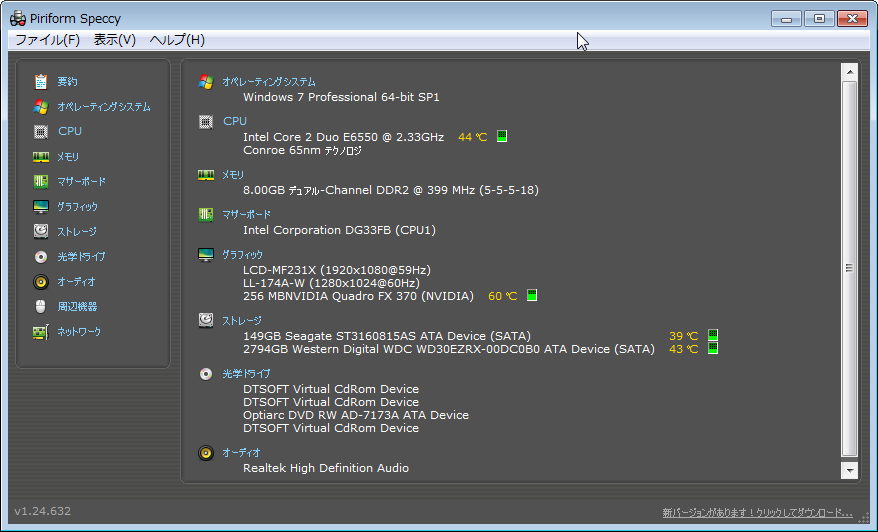878x532 pixels.
Task: Click the memory (メモリ) RAM icon in sidebar
Action: [x=40, y=157]
